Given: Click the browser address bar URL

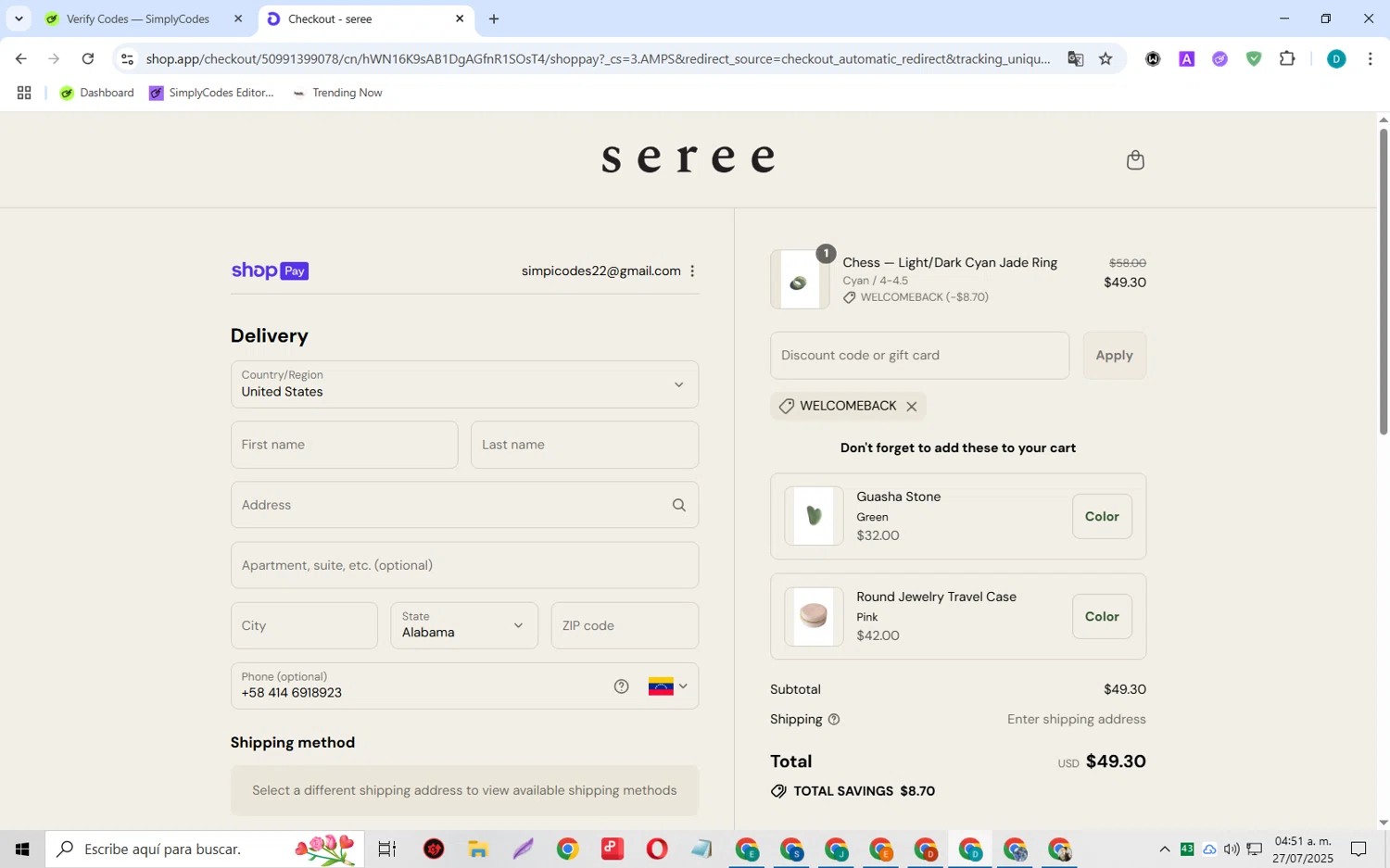Looking at the screenshot, I should (x=598, y=58).
